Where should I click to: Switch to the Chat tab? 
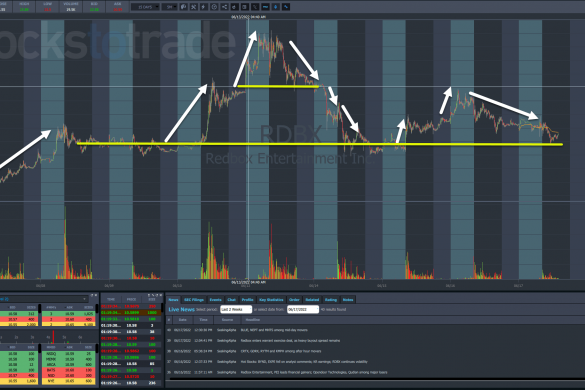tap(231, 300)
